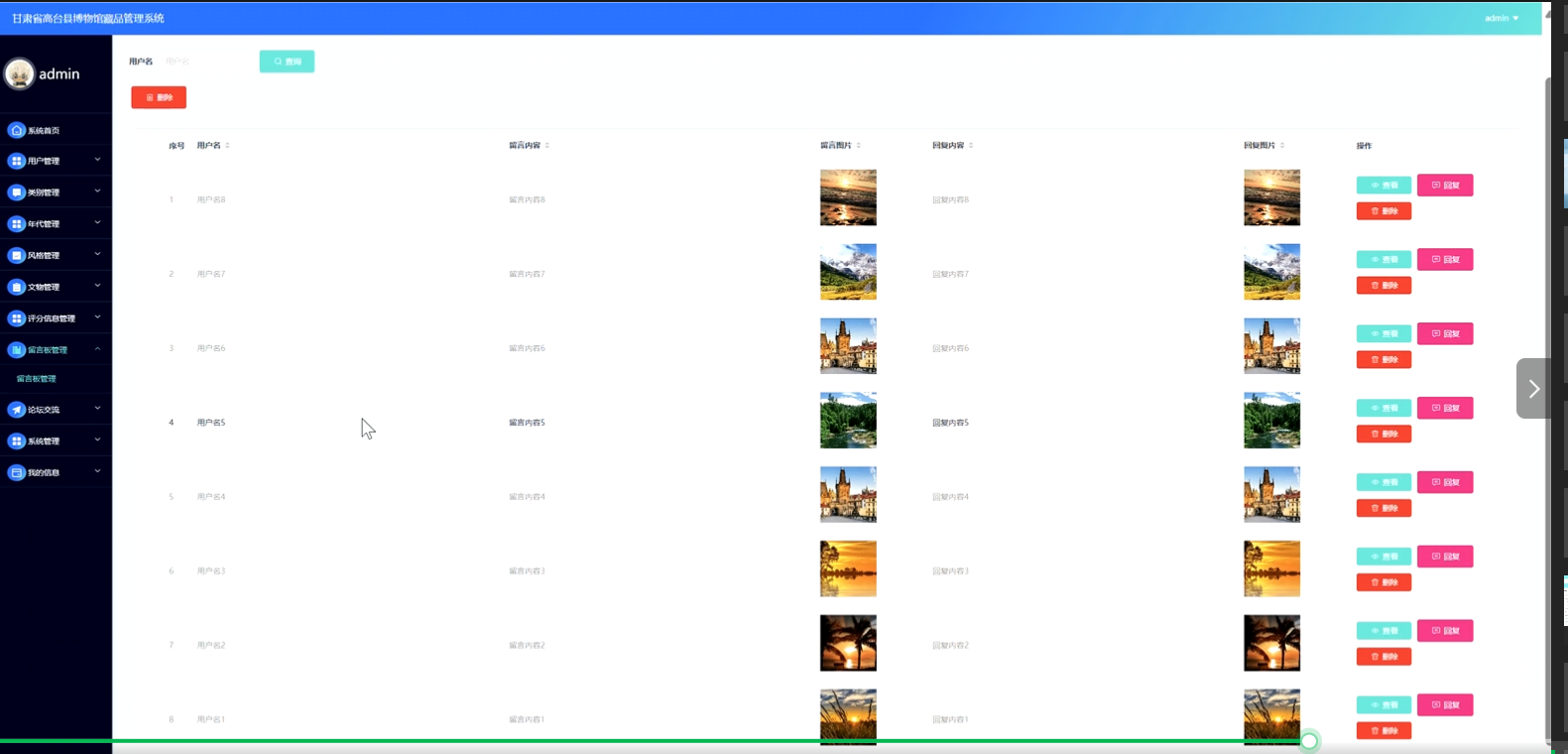Sort by 留言内容 column sort arrows
Image resolution: width=1568 pixels, height=754 pixels.
coord(547,146)
